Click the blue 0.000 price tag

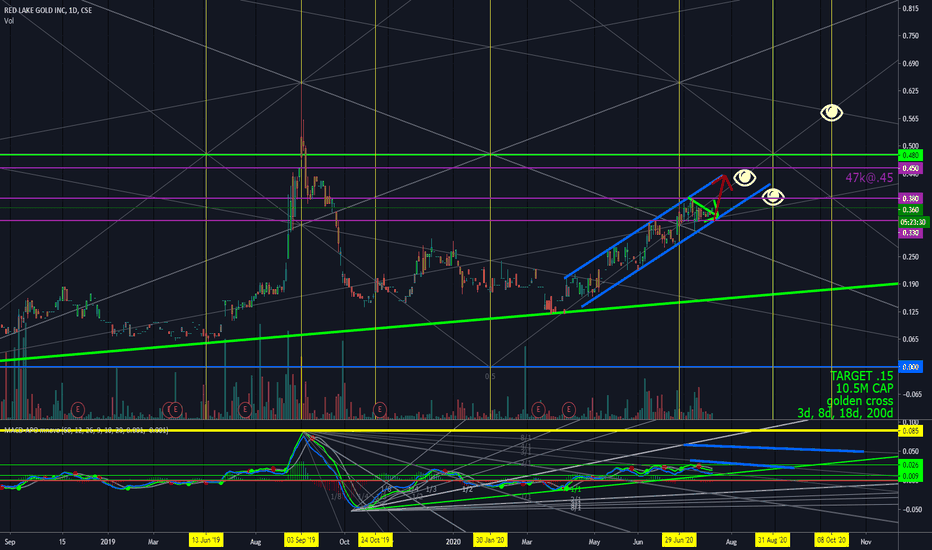click(911, 367)
